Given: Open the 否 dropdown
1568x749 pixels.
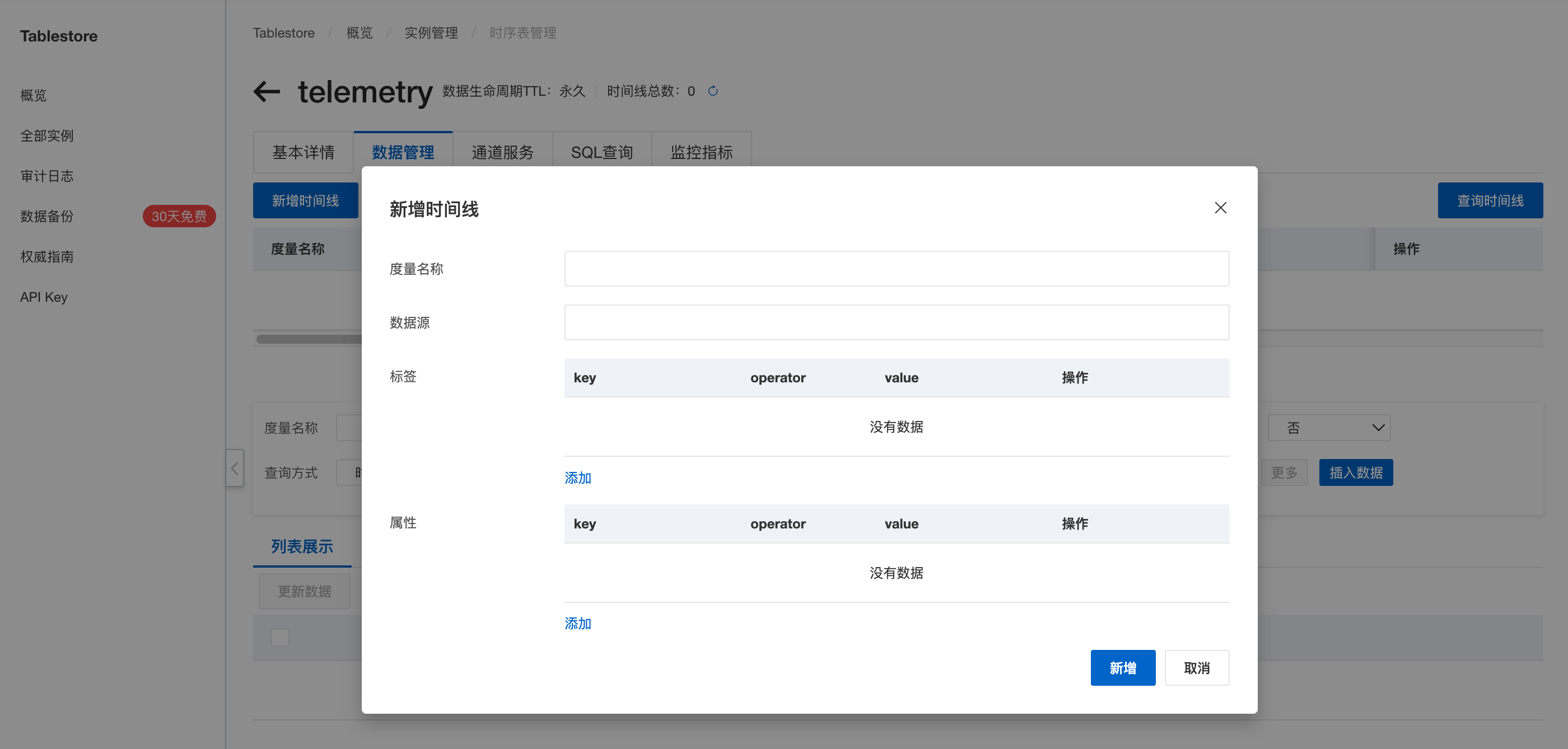Looking at the screenshot, I should [x=1329, y=428].
